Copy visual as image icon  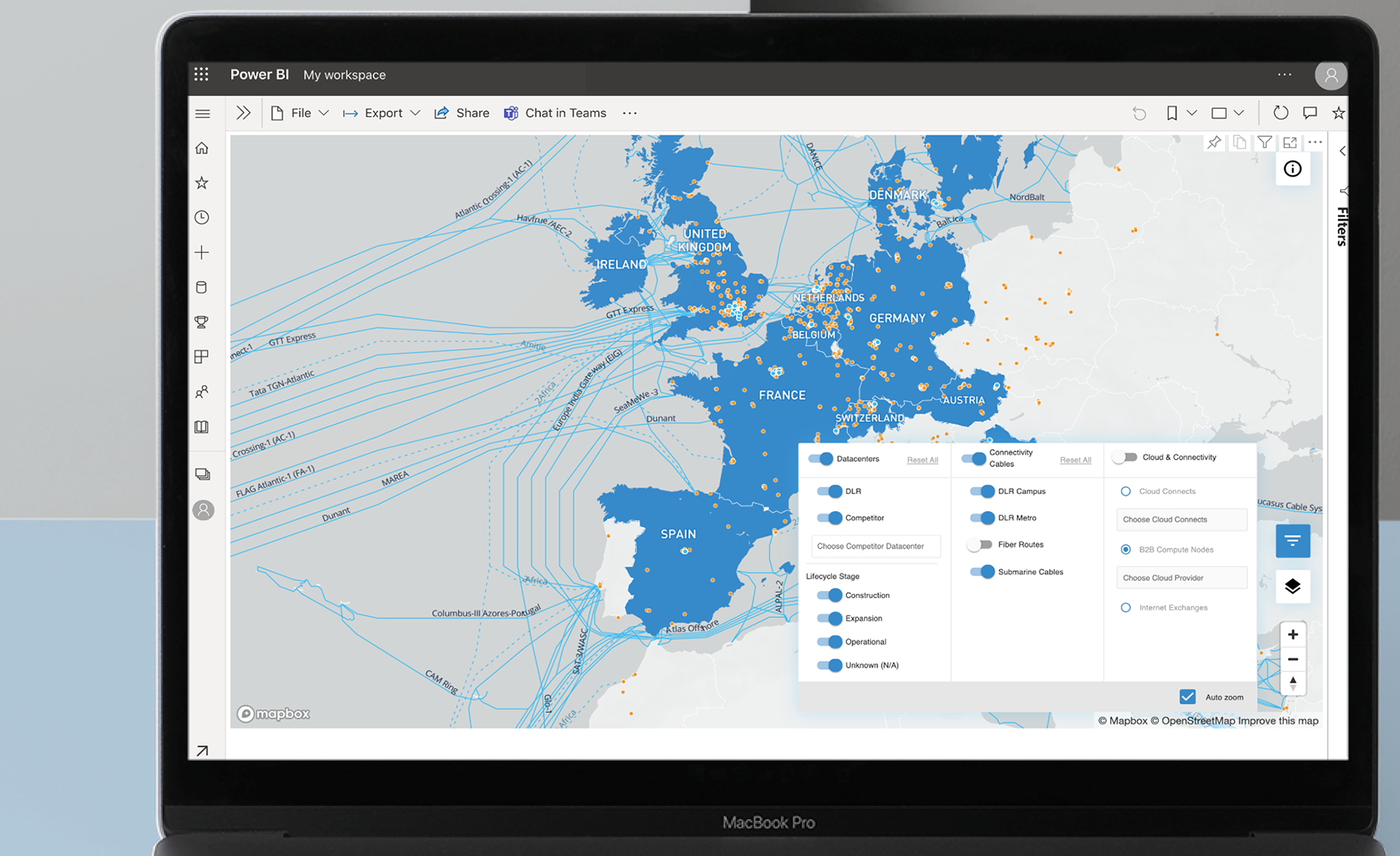pyautogui.click(x=1240, y=142)
